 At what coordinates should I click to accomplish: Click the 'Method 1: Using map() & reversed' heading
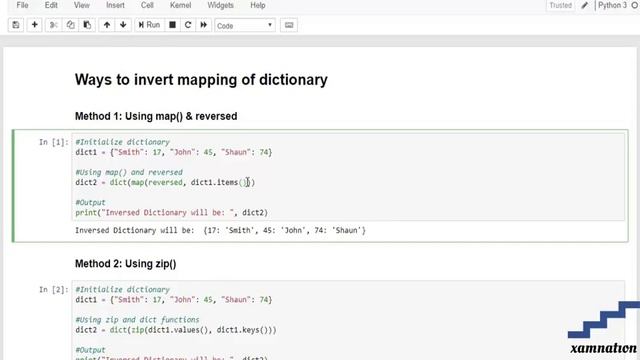[x=156, y=116]
